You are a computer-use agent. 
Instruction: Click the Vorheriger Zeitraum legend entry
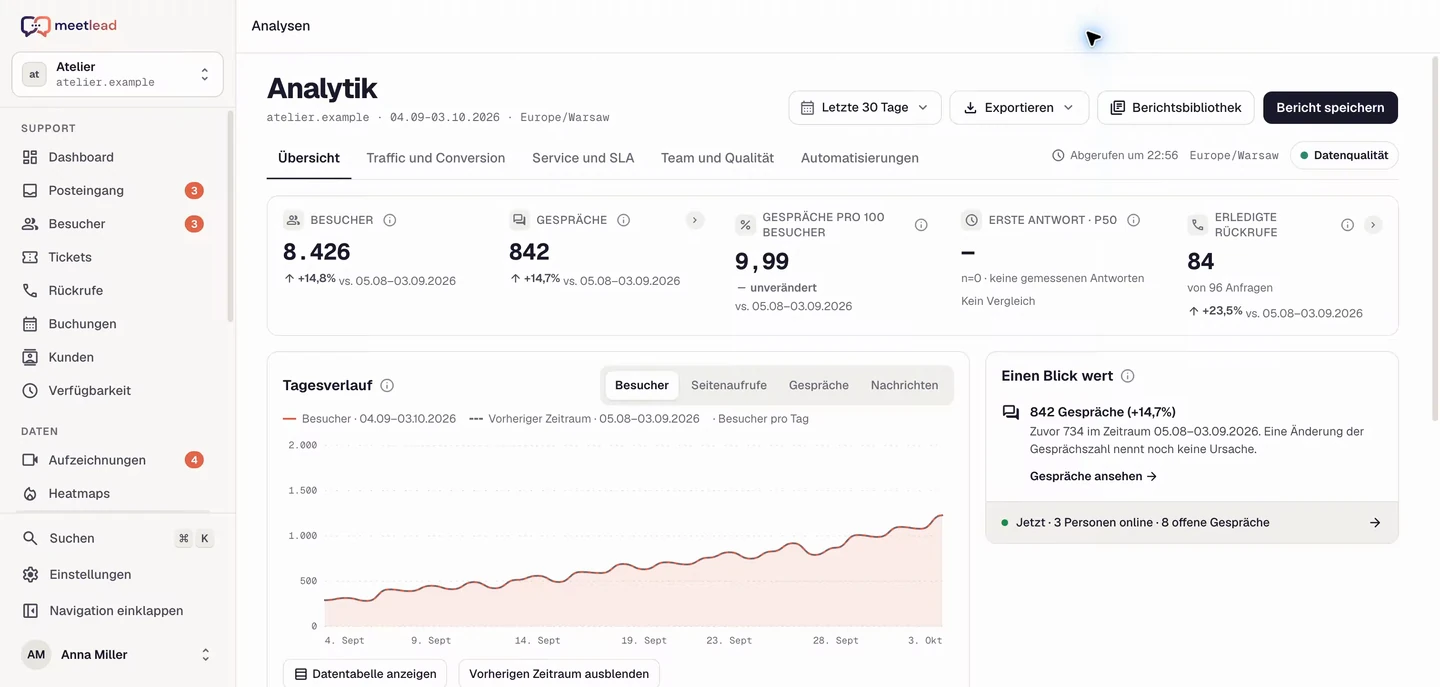[x=584, y=419]
